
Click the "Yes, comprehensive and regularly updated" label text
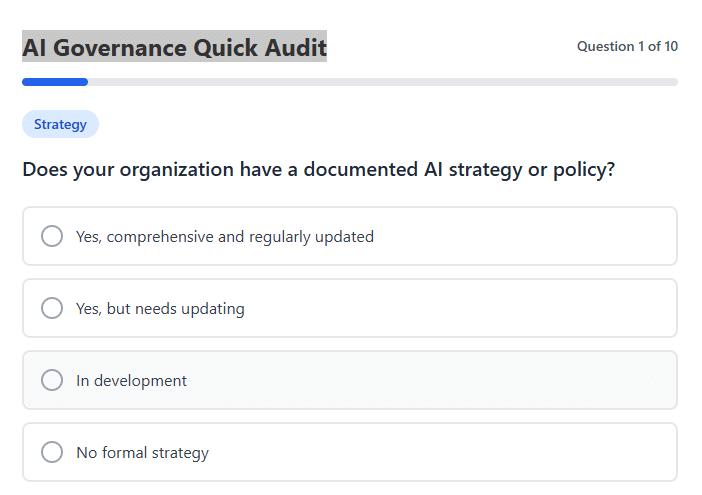[224, 237]
